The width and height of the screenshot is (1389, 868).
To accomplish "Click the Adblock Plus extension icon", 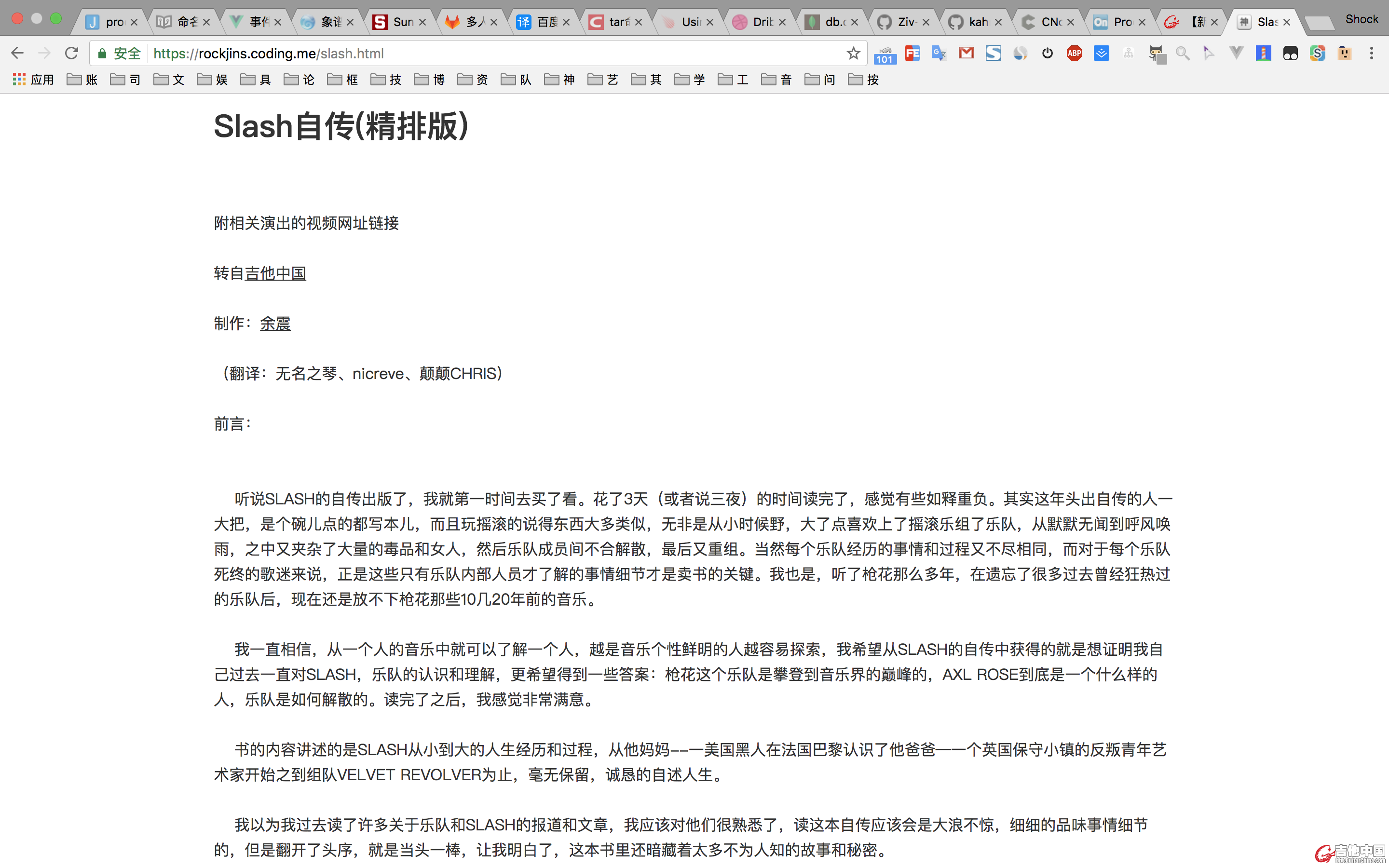I will click(x=1074, y=54).
